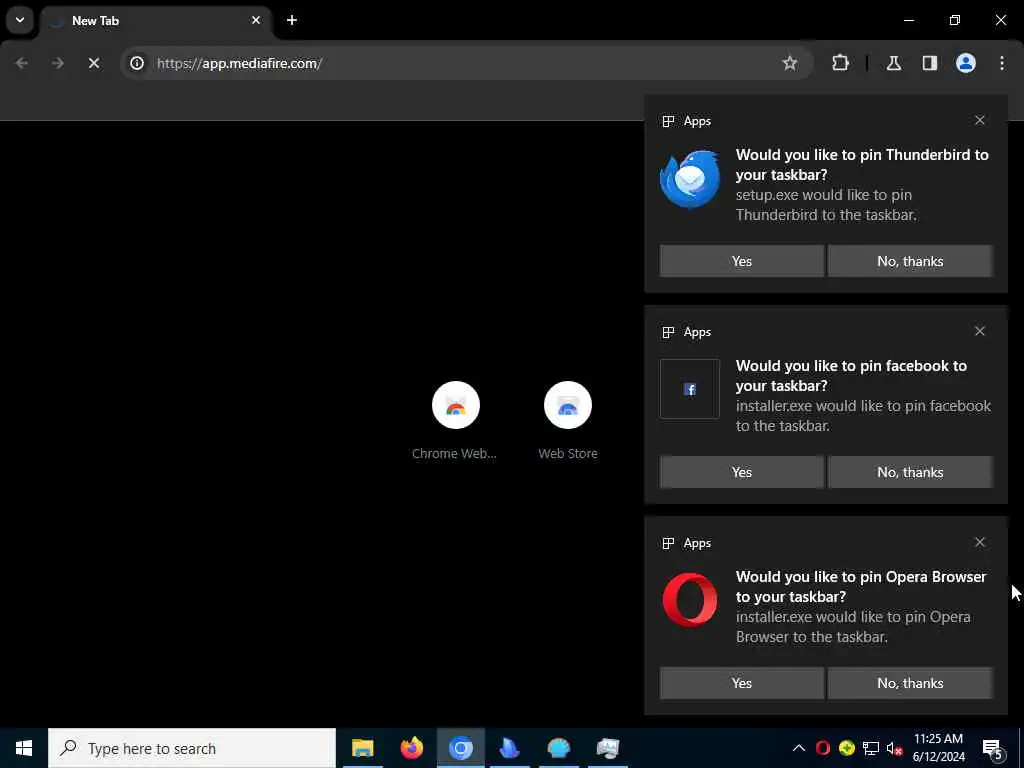Open Chrome Labs flask icon
The height and width of the screenshot is (768, 1024).
(x=893, y=63)
